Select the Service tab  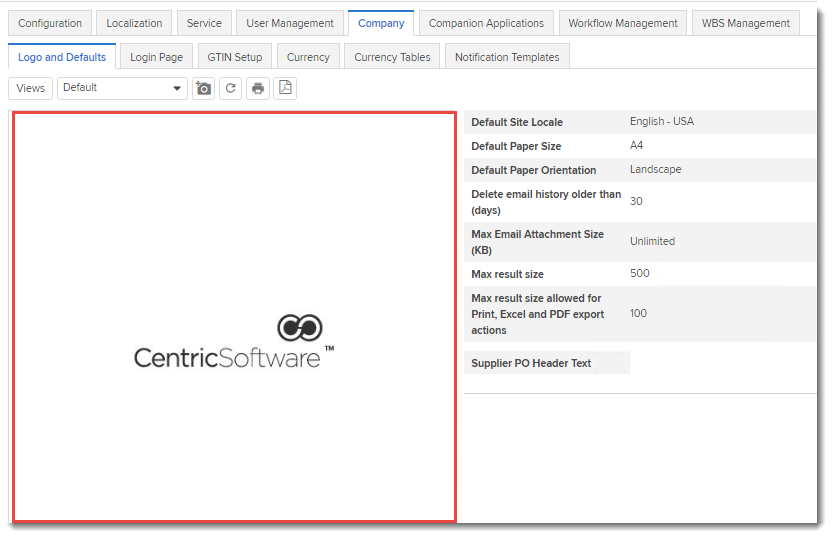(204, 23)
